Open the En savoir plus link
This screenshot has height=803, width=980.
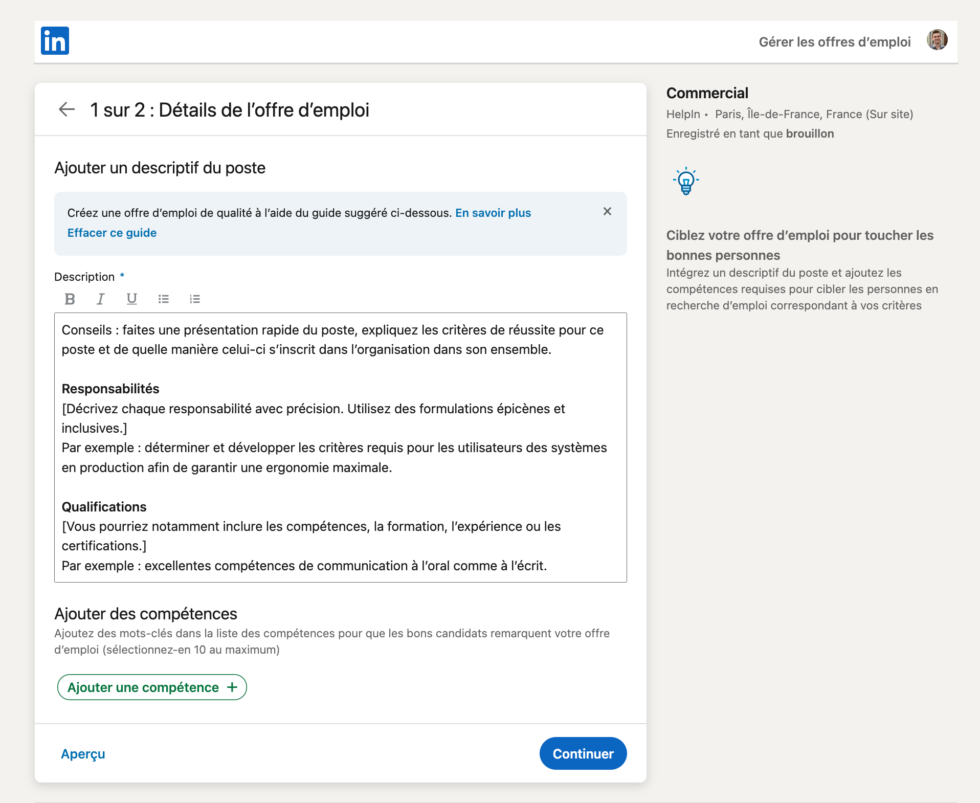(492, 212)
